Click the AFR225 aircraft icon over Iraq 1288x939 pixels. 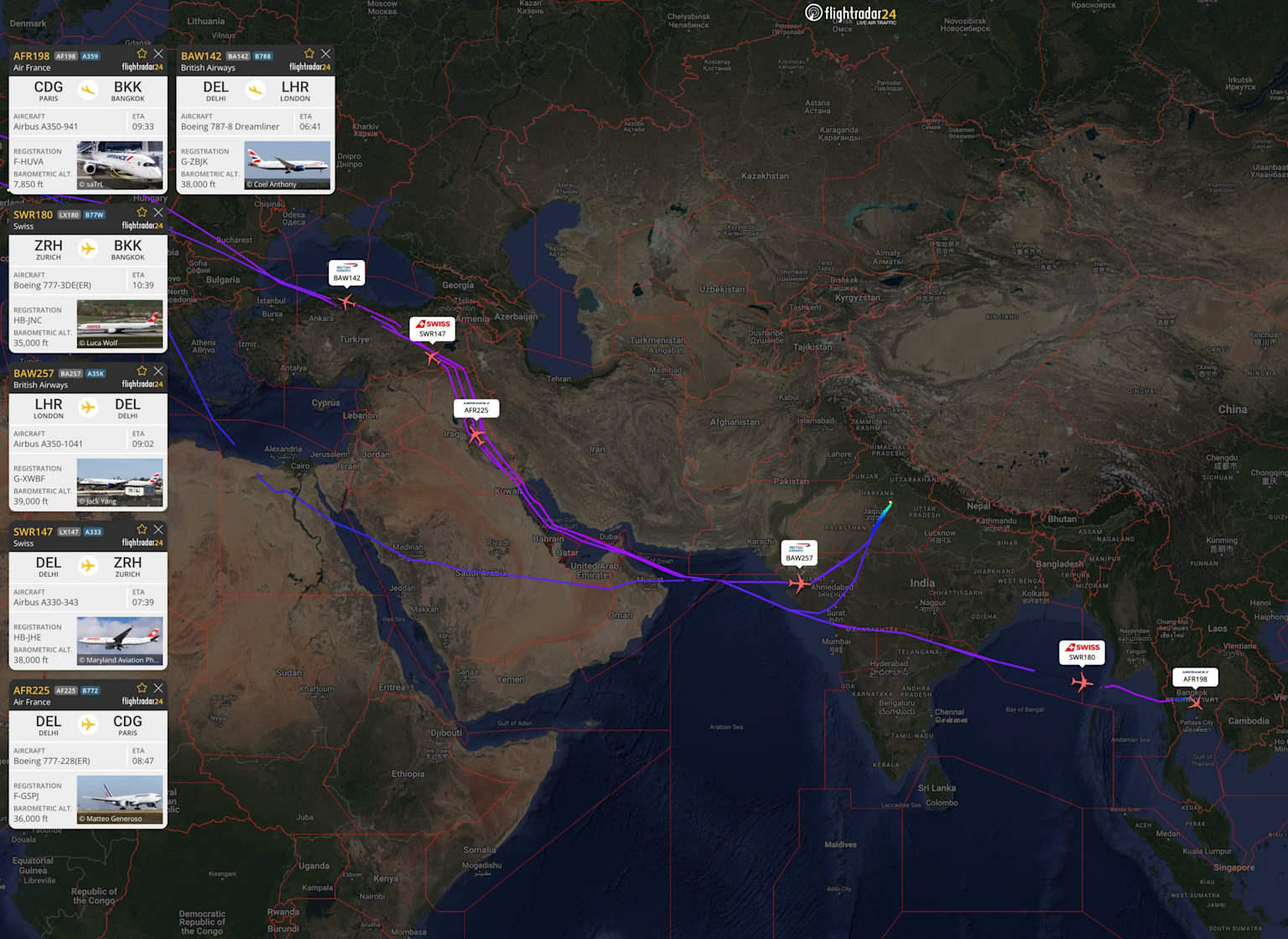[476, 435]
